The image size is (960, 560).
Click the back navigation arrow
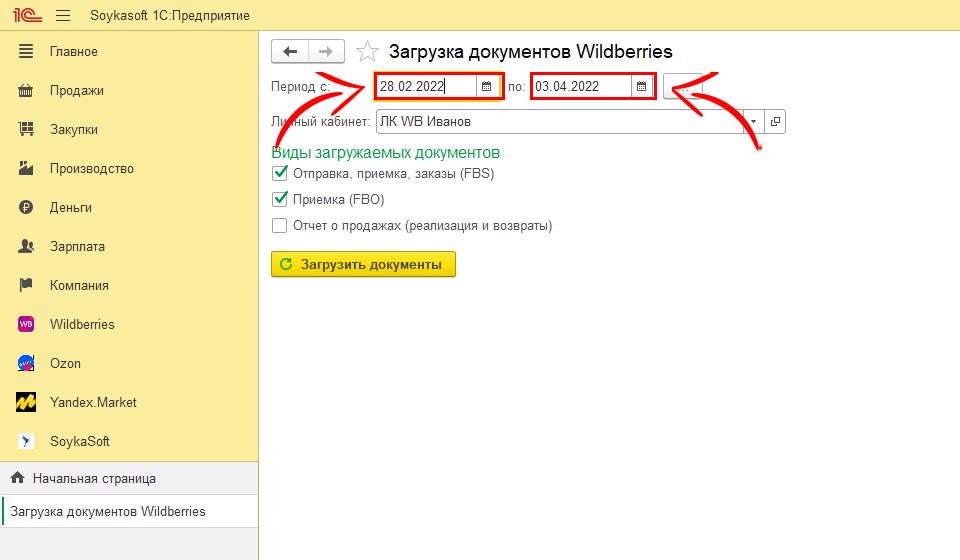pos(290,51)
